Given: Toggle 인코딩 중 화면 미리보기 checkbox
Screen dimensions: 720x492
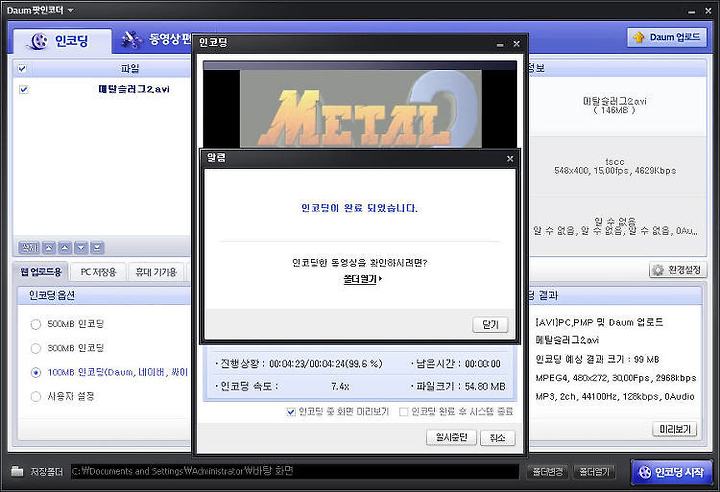Looking at the screenshot, I should click(x=291, y=412).
